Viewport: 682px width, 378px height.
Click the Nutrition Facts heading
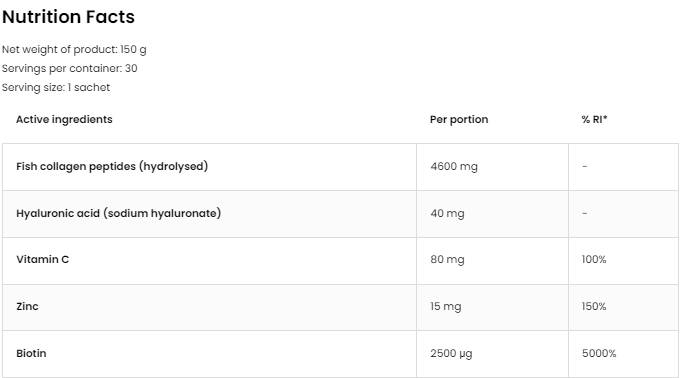(x=68, y=17)
